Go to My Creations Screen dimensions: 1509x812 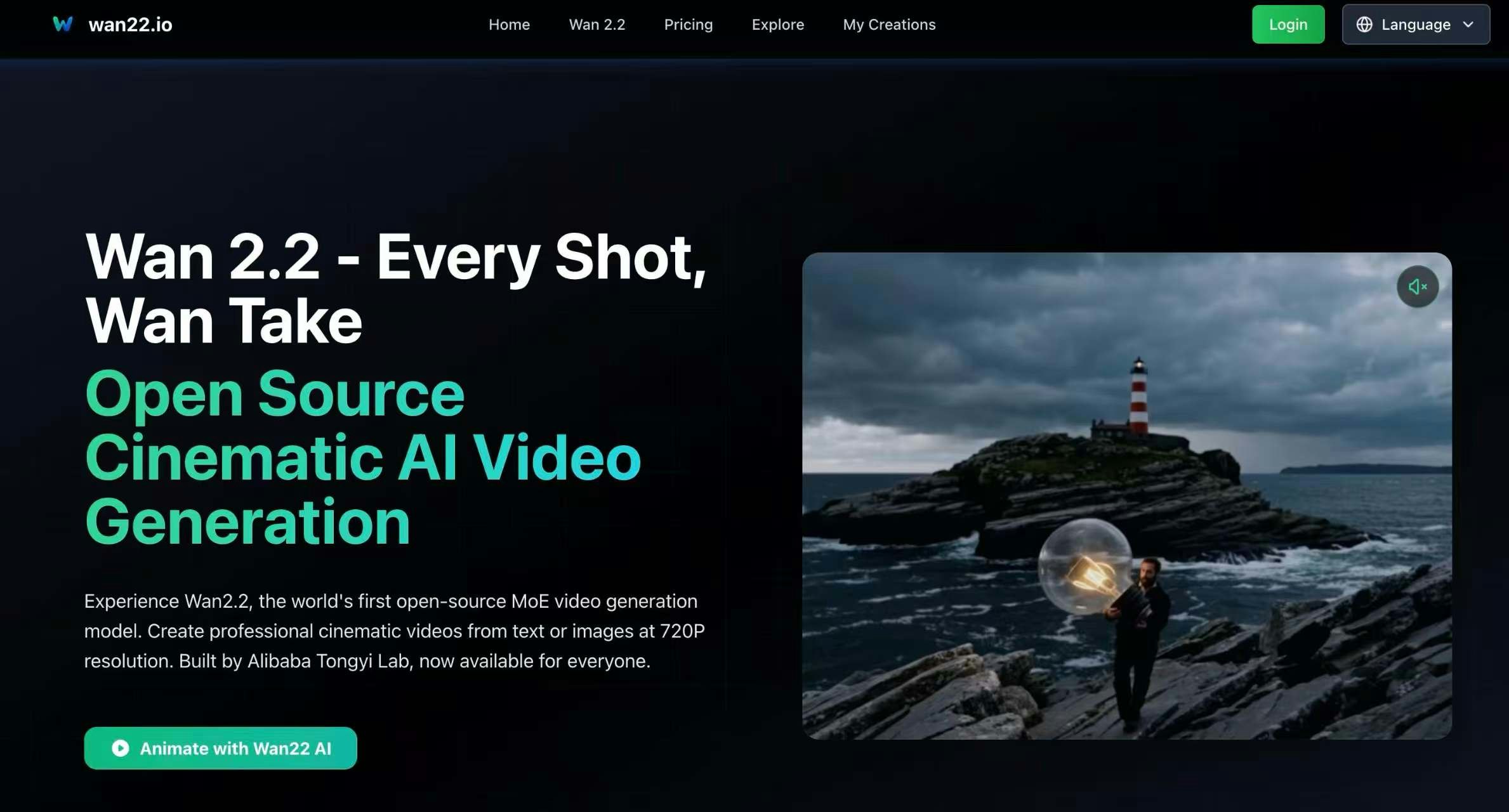pyautogui.click(x=889, y=24)
